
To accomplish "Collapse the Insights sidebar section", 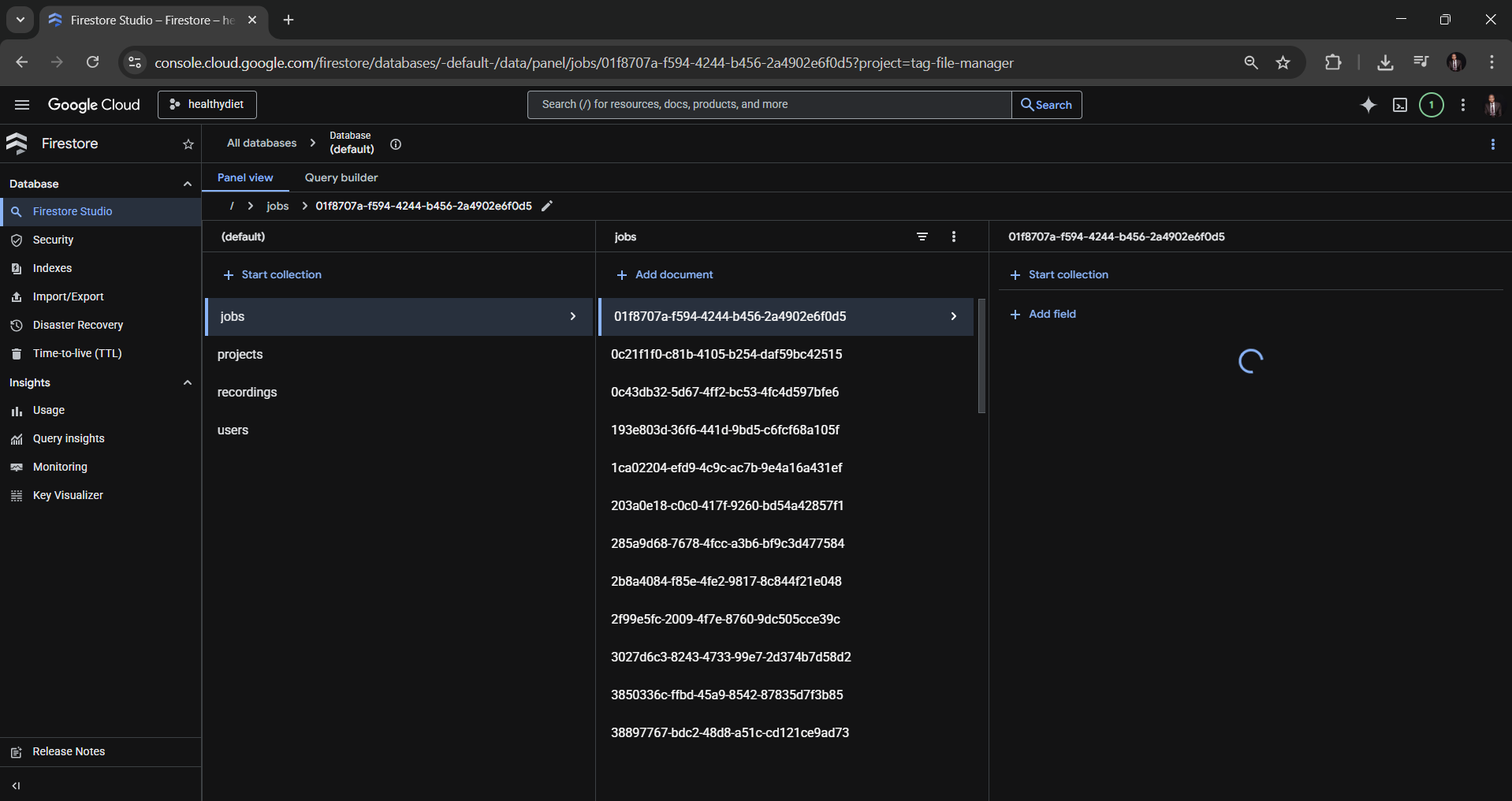I will (x=188, y=382).
